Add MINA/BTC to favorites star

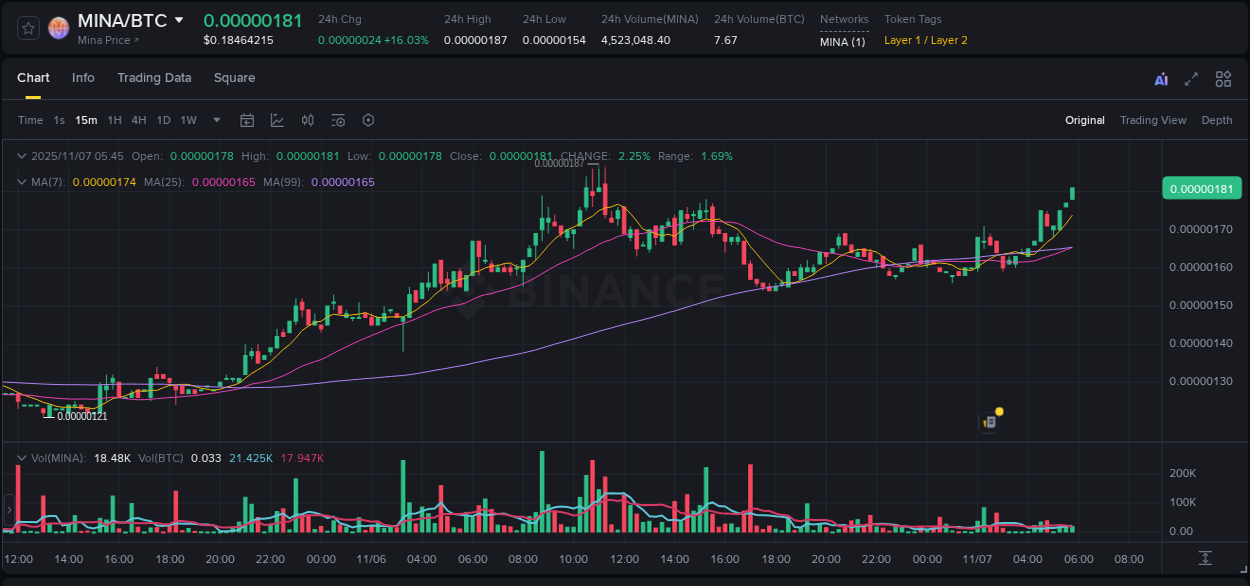(27, 27)
